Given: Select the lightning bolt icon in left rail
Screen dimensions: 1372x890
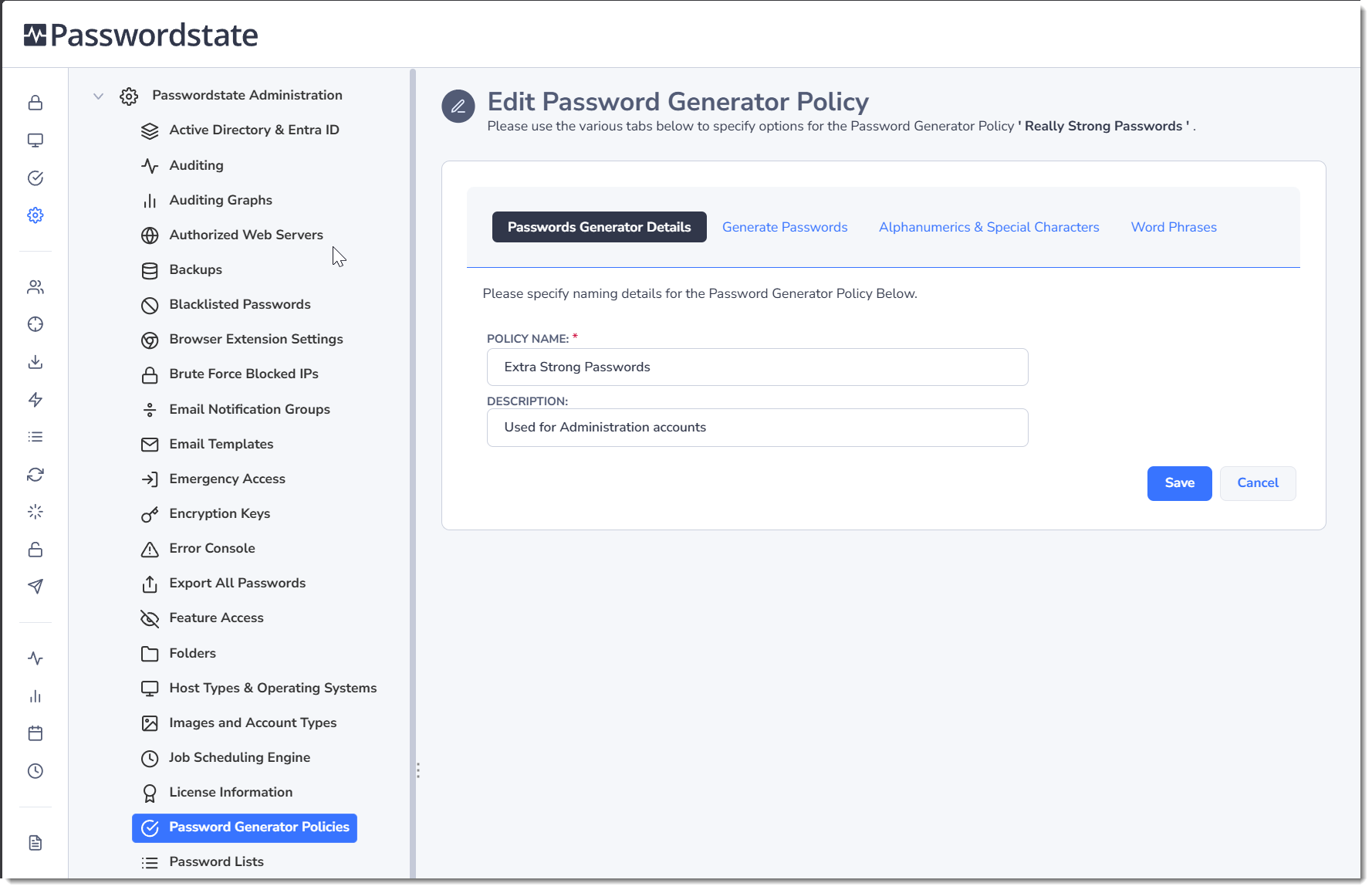Looking at the screenshot, I should [35, 399].
